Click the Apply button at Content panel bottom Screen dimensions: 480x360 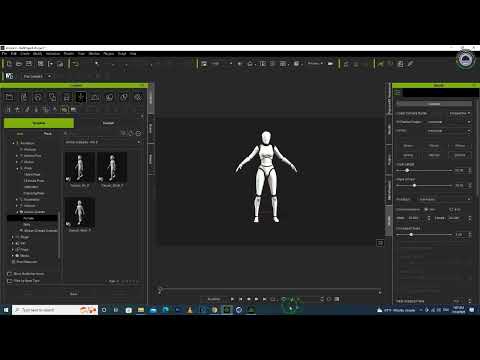point(74,294)
